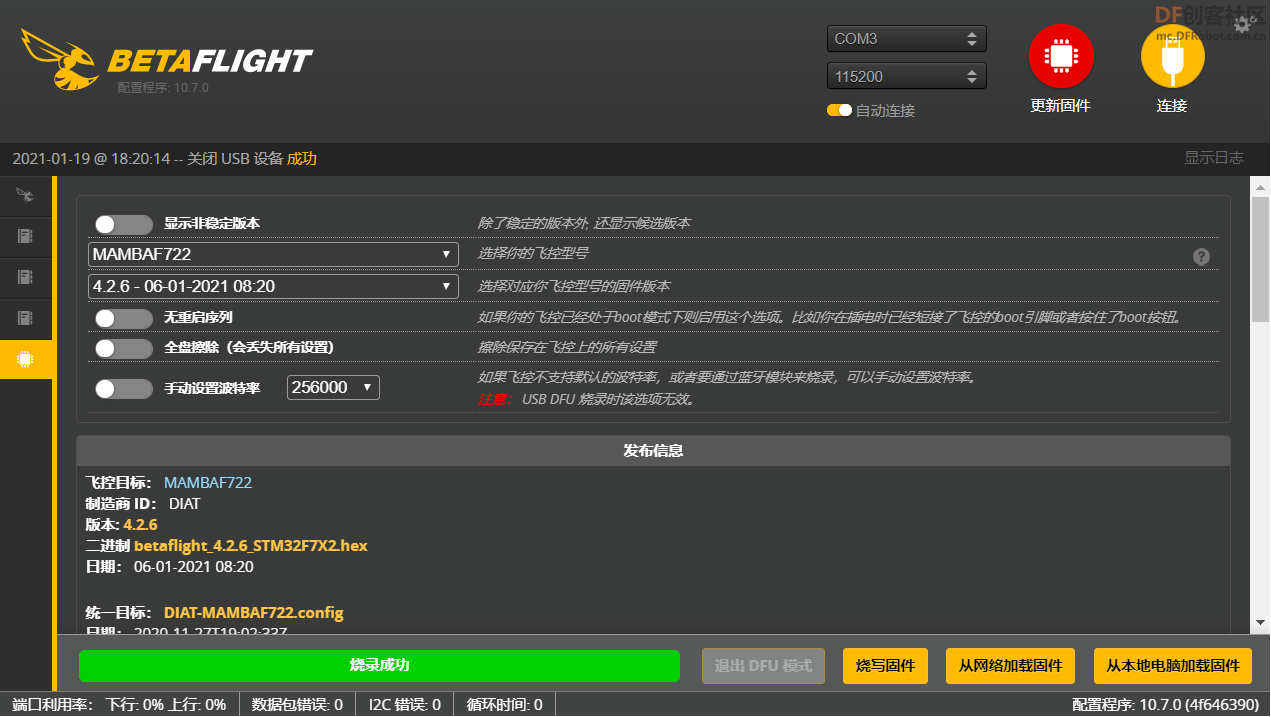The image size is (1271, 717).
Task: Toggle 无重启序列 switch
Action: (x=124, y=318)
